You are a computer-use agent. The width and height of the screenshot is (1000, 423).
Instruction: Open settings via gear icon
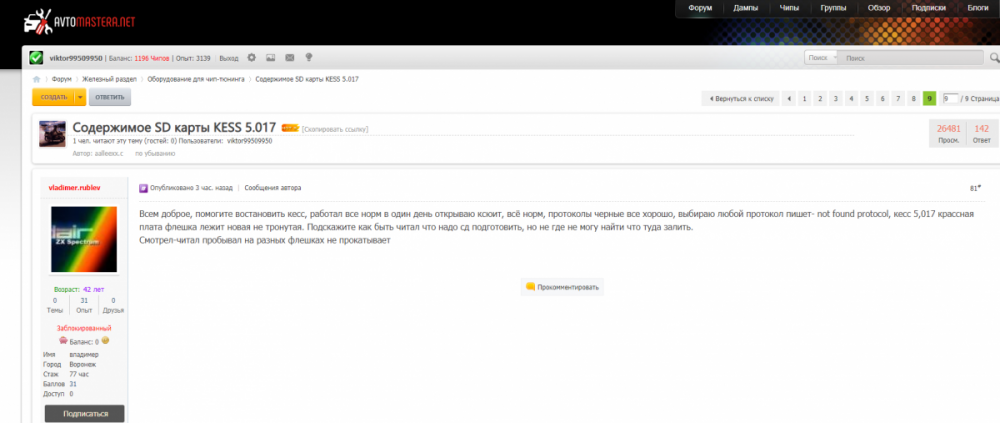251,57
